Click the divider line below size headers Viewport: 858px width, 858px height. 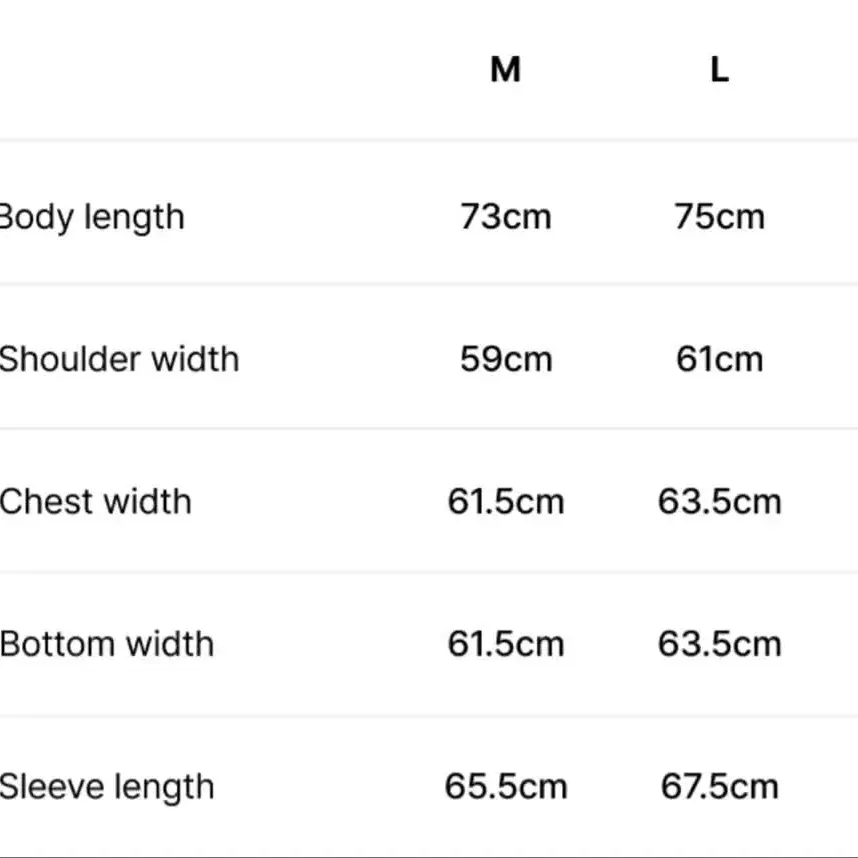tap(429, 141)
